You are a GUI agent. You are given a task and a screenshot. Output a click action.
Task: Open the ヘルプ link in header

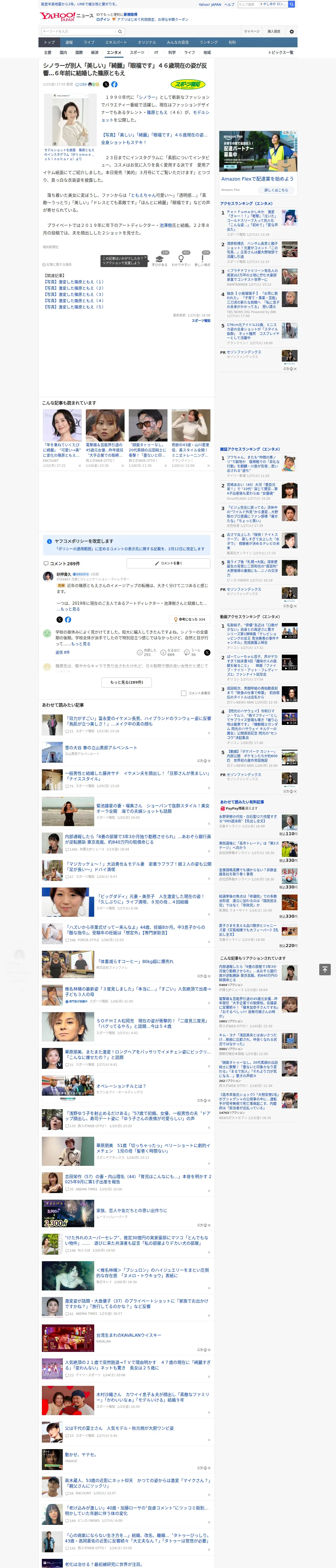(229, 4)
